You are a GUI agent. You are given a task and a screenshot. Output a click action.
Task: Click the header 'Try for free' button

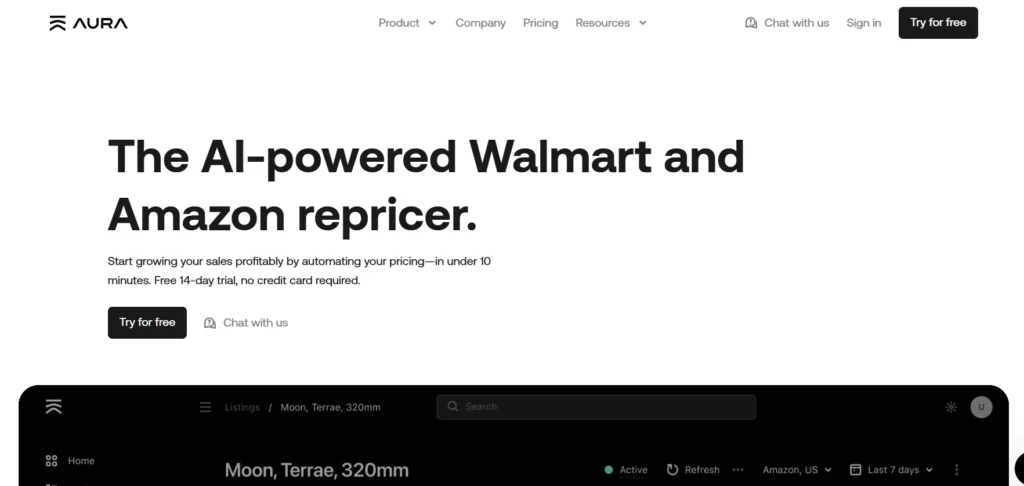938,23
